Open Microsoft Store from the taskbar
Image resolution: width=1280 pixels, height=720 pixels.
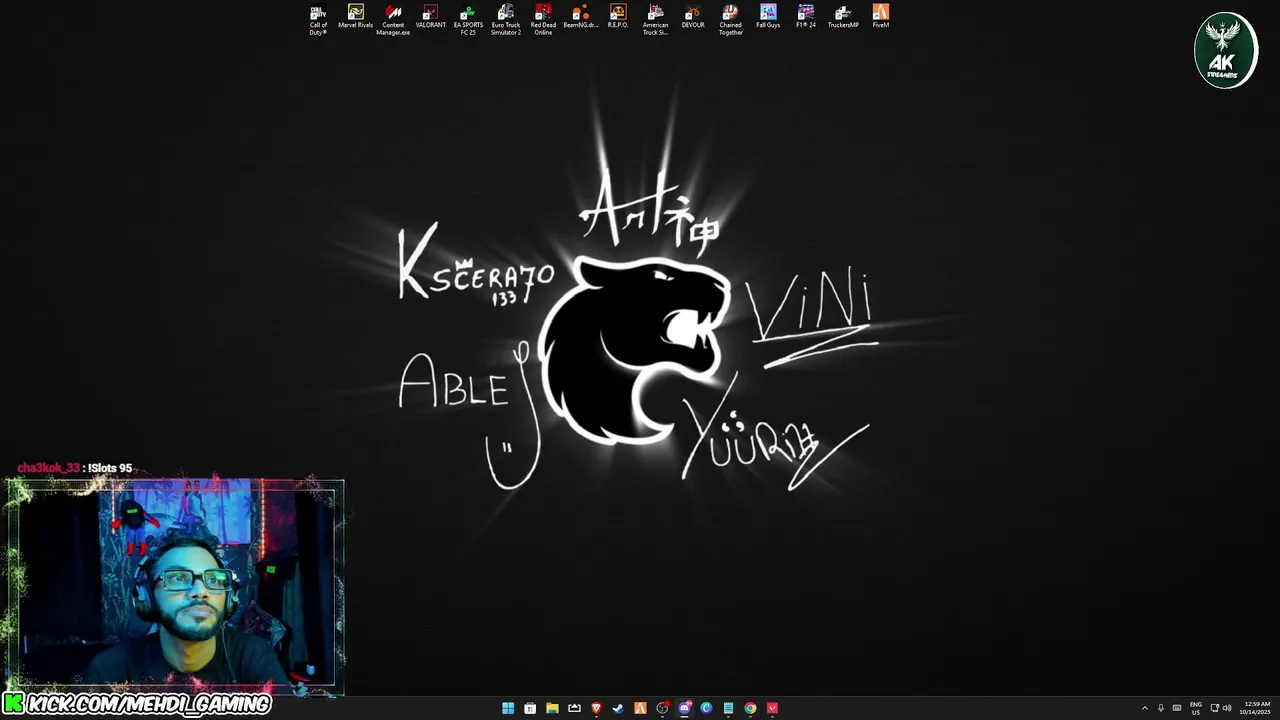[x=530, y=708]
